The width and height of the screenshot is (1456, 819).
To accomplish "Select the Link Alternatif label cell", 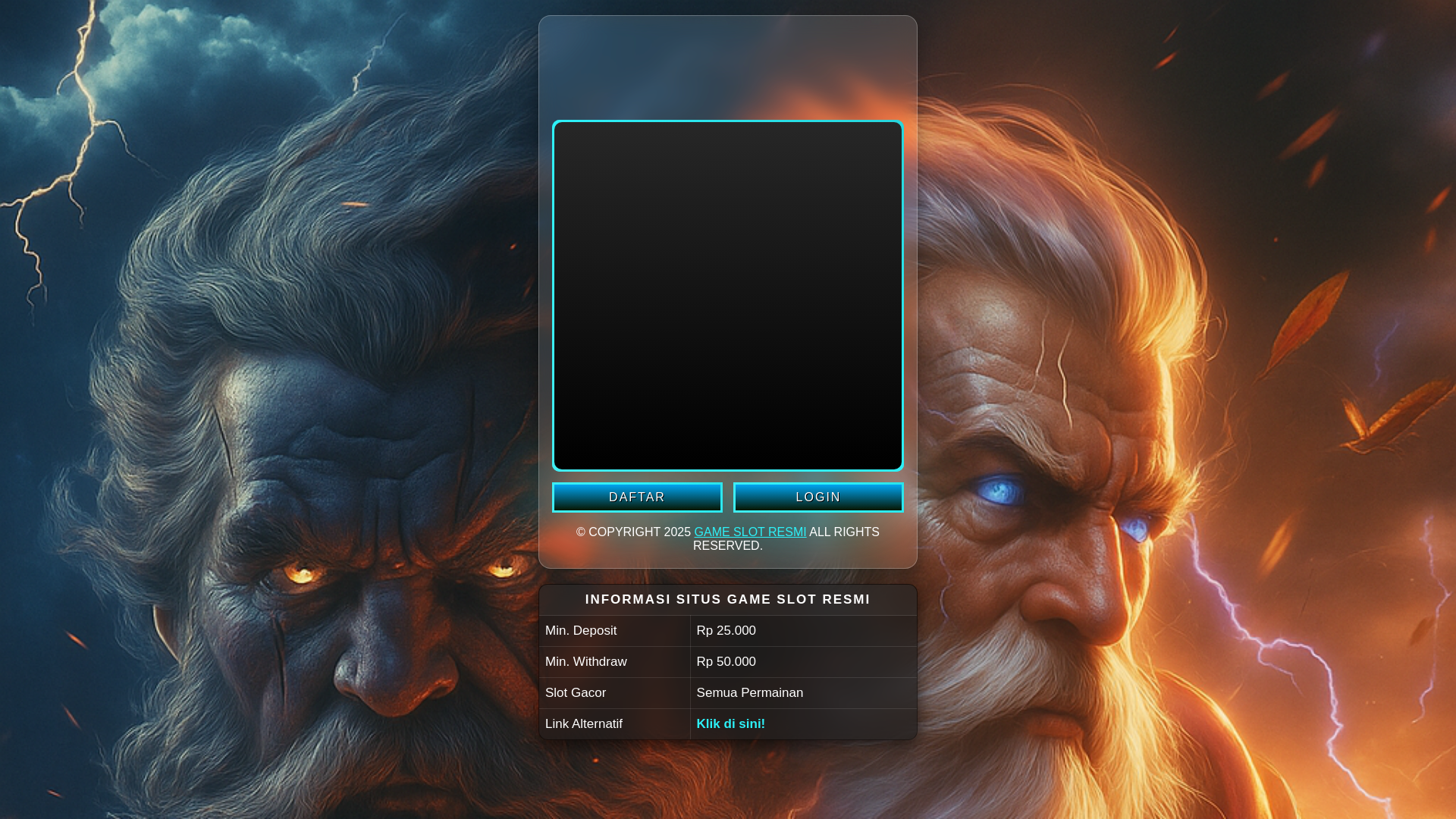I will 584,724.
